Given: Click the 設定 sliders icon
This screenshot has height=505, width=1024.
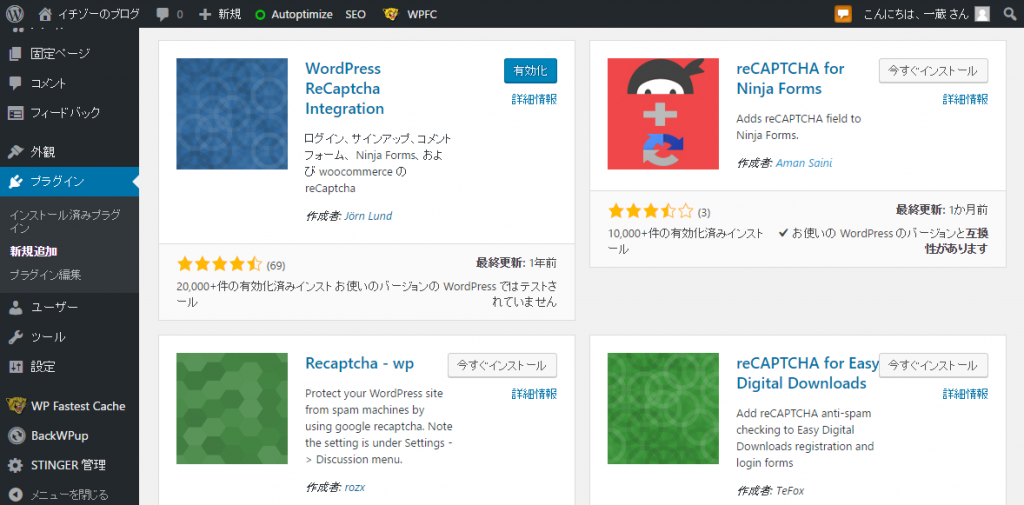Looking at the screenshot, I should tap(15, 367).
